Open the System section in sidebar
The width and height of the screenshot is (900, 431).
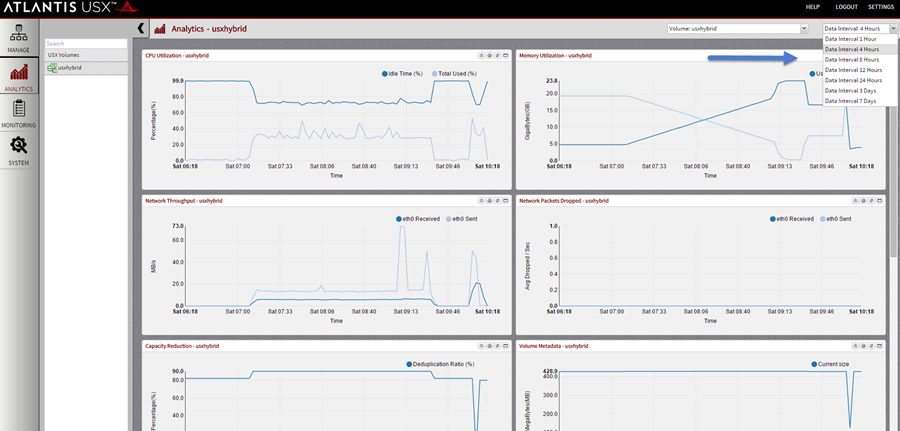[19, 150]
